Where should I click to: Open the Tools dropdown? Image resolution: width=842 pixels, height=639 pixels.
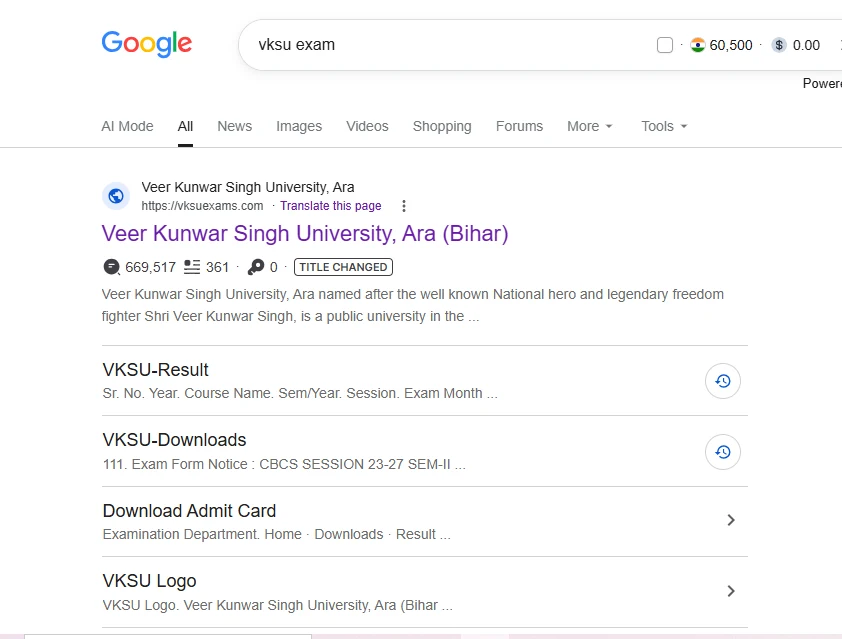point(664,126)
